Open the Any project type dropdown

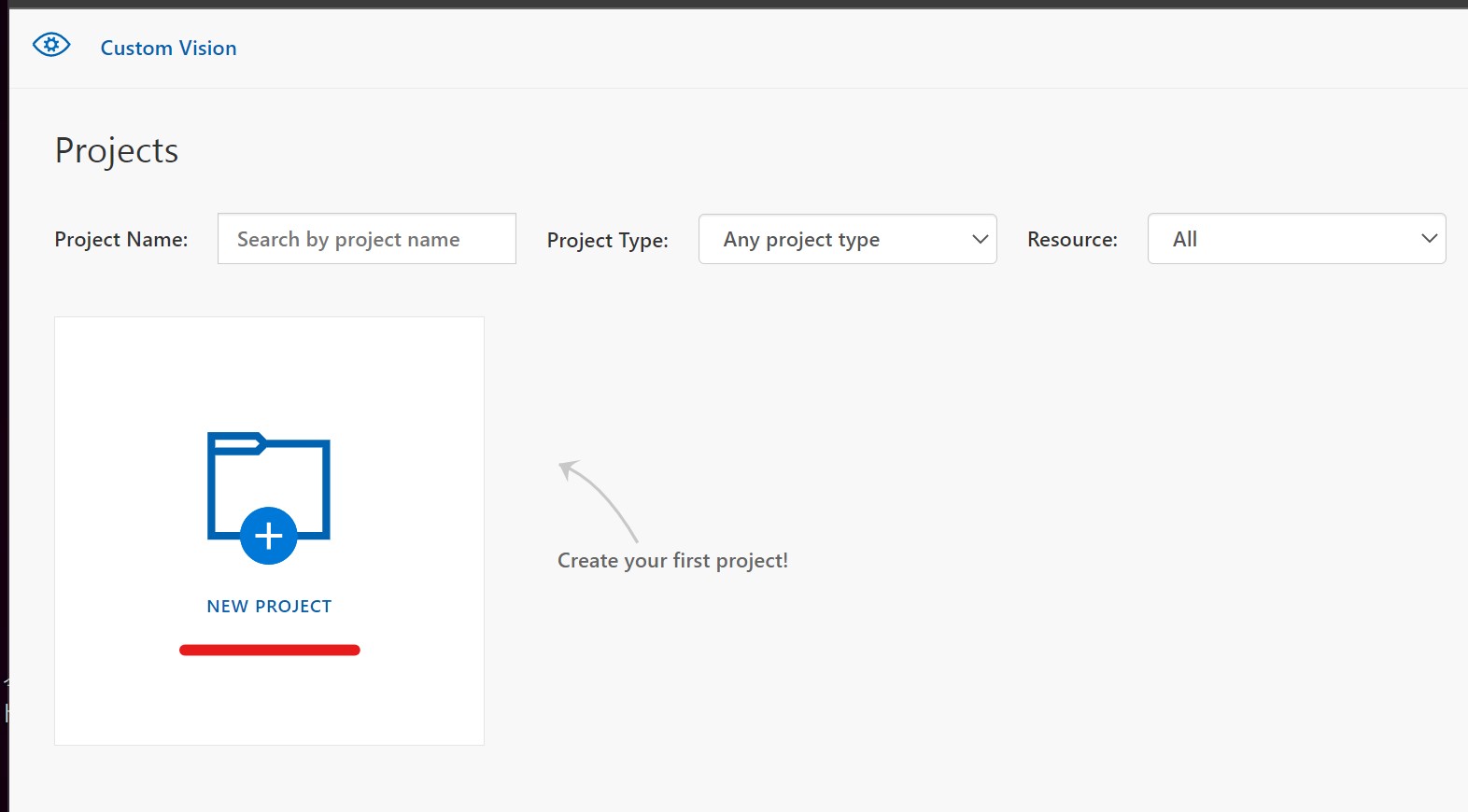pyautogui.click(x=848, y=239)
